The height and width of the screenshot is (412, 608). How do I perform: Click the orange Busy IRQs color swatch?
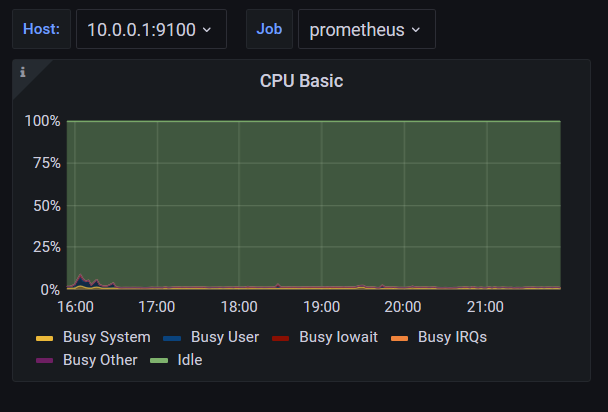coord(399,338)
